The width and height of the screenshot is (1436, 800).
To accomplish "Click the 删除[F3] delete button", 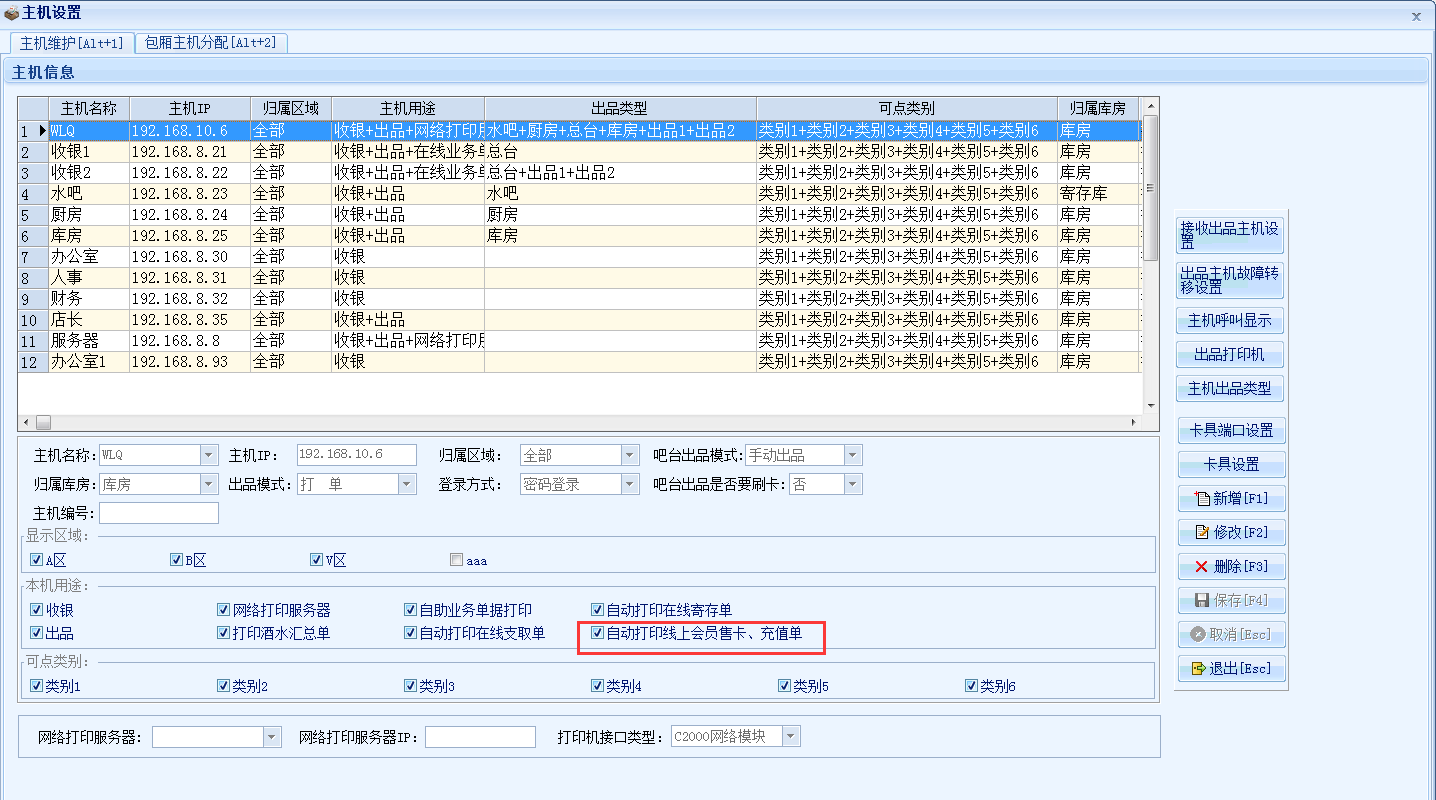I will coord(1231,566).
